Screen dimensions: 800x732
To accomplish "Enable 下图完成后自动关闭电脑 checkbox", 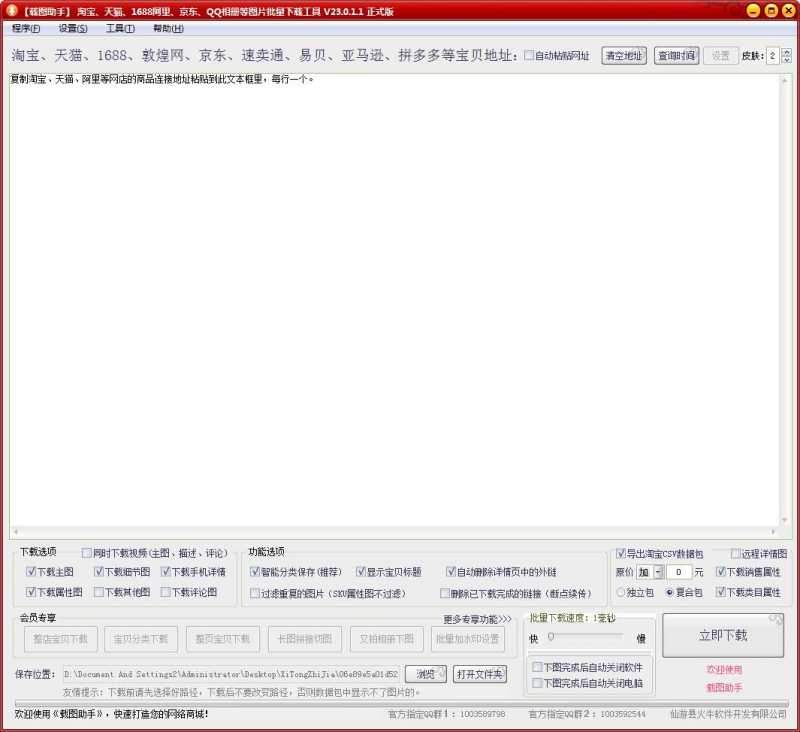I will click(x=537, y=684).
